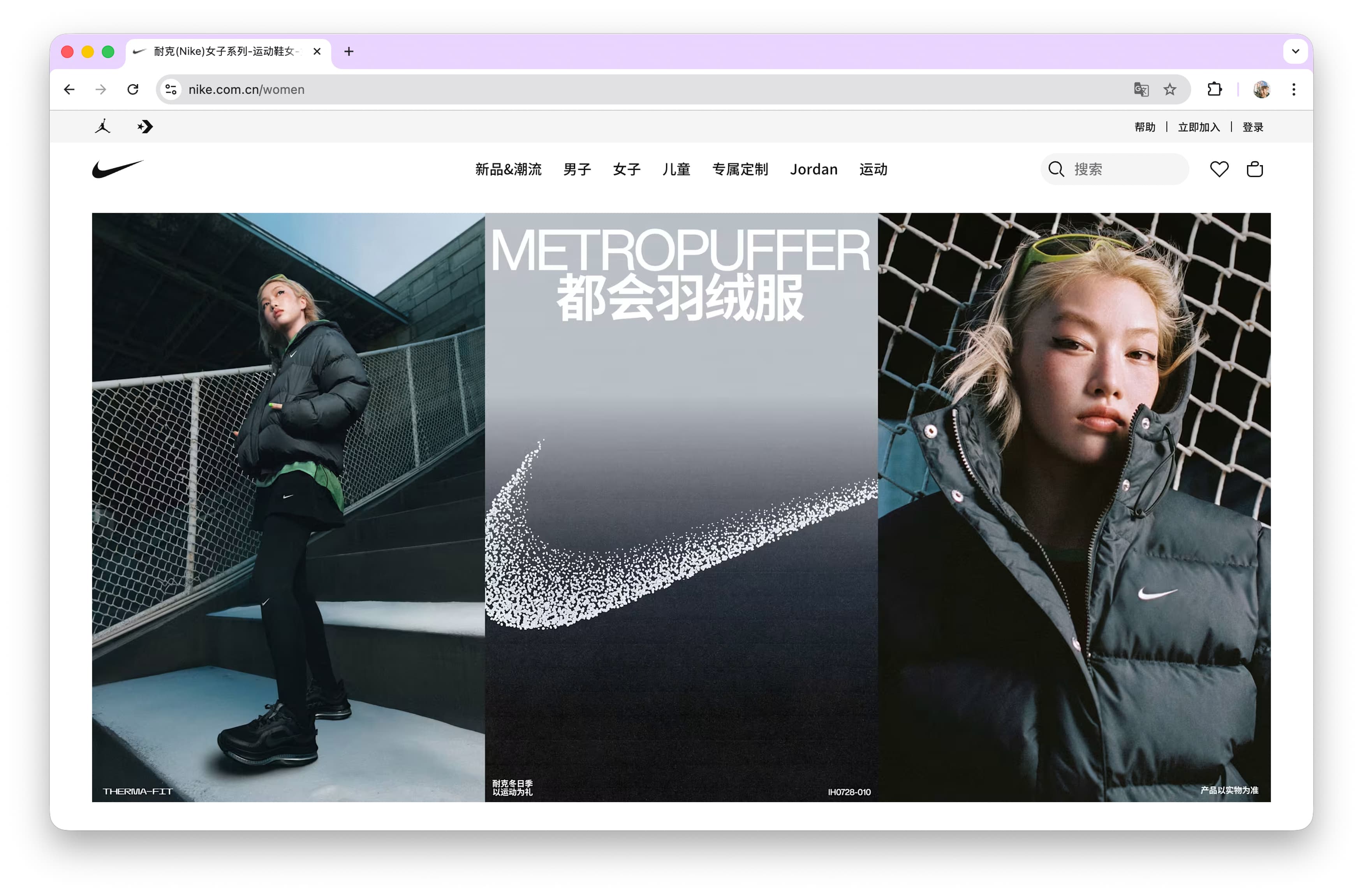This screenshot has height=896, width=1363.
Task: Open the Chrome profile avatar menu
Action: [1262, 89]
